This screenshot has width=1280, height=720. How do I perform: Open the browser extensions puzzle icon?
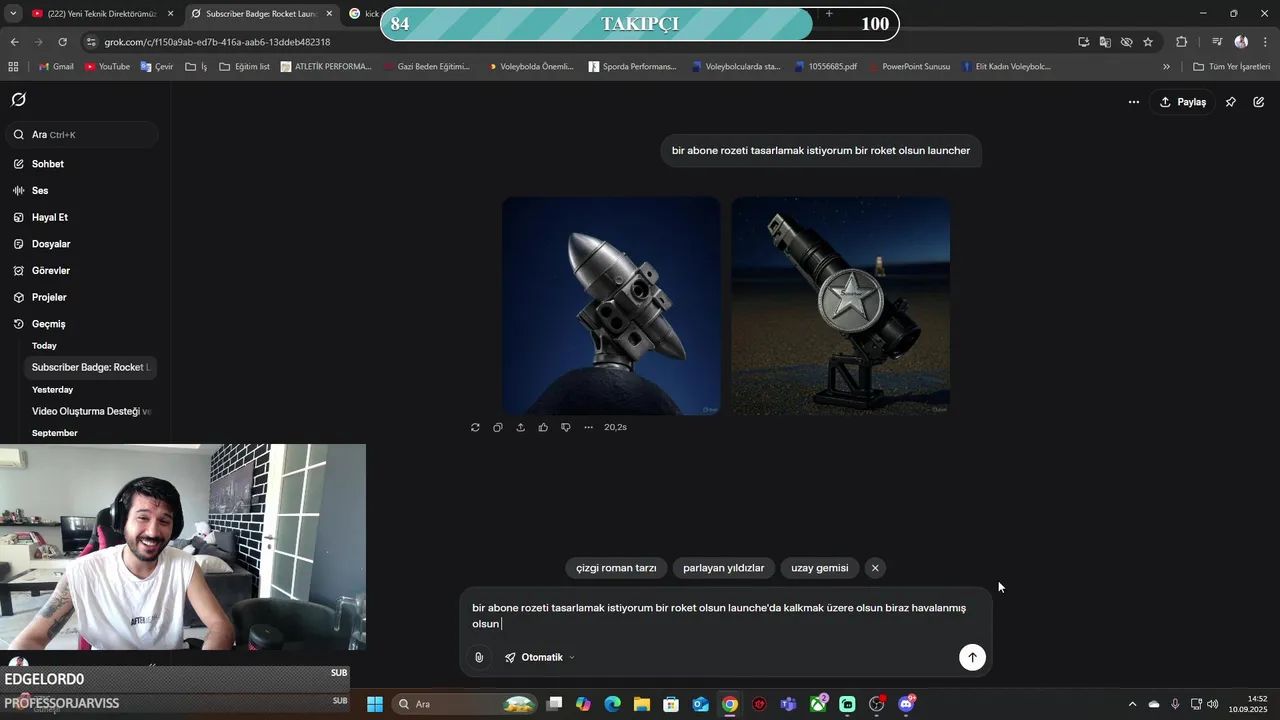[x=1182, y=42]
